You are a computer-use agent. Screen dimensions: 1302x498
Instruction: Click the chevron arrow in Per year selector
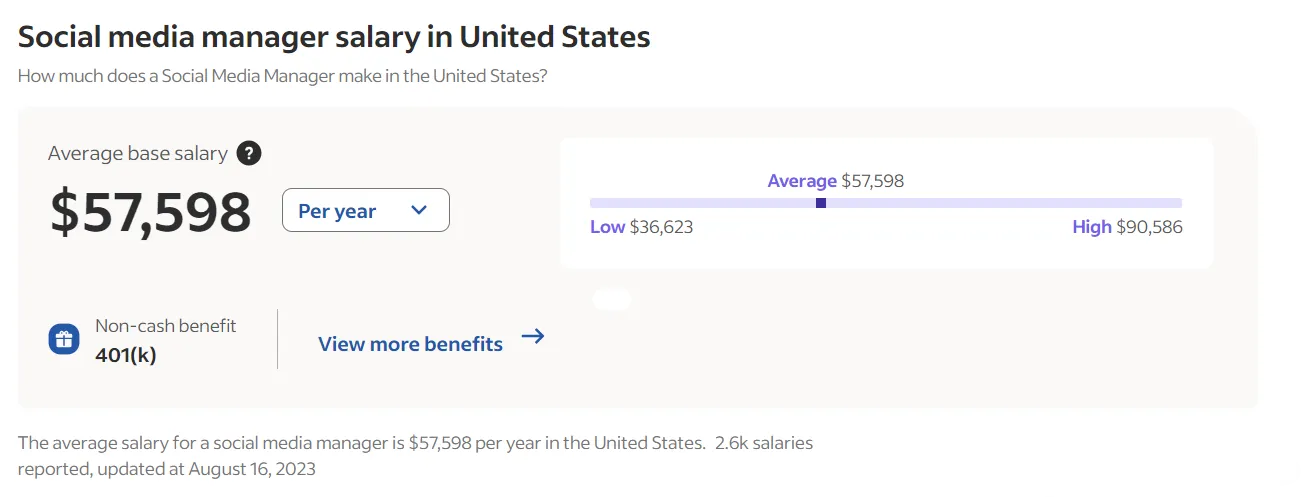pos(419,210)
